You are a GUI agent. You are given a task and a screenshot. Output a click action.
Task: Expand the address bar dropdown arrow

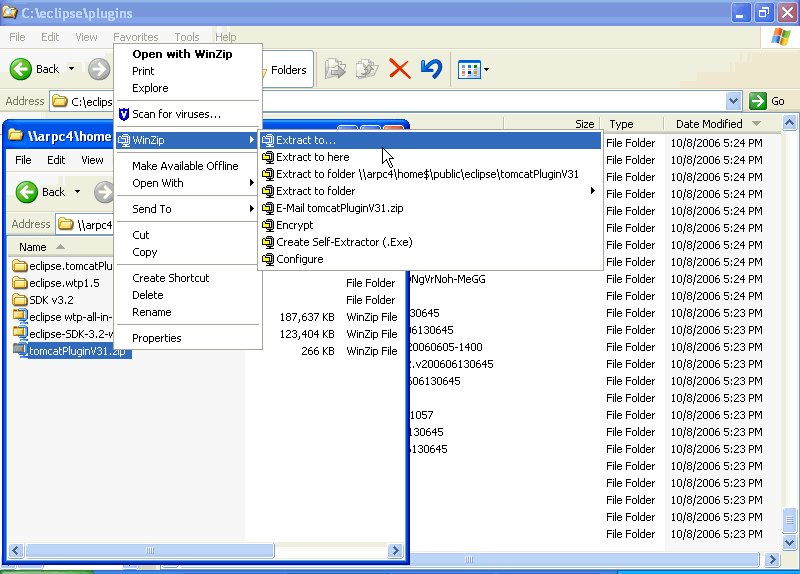[733, 101]
